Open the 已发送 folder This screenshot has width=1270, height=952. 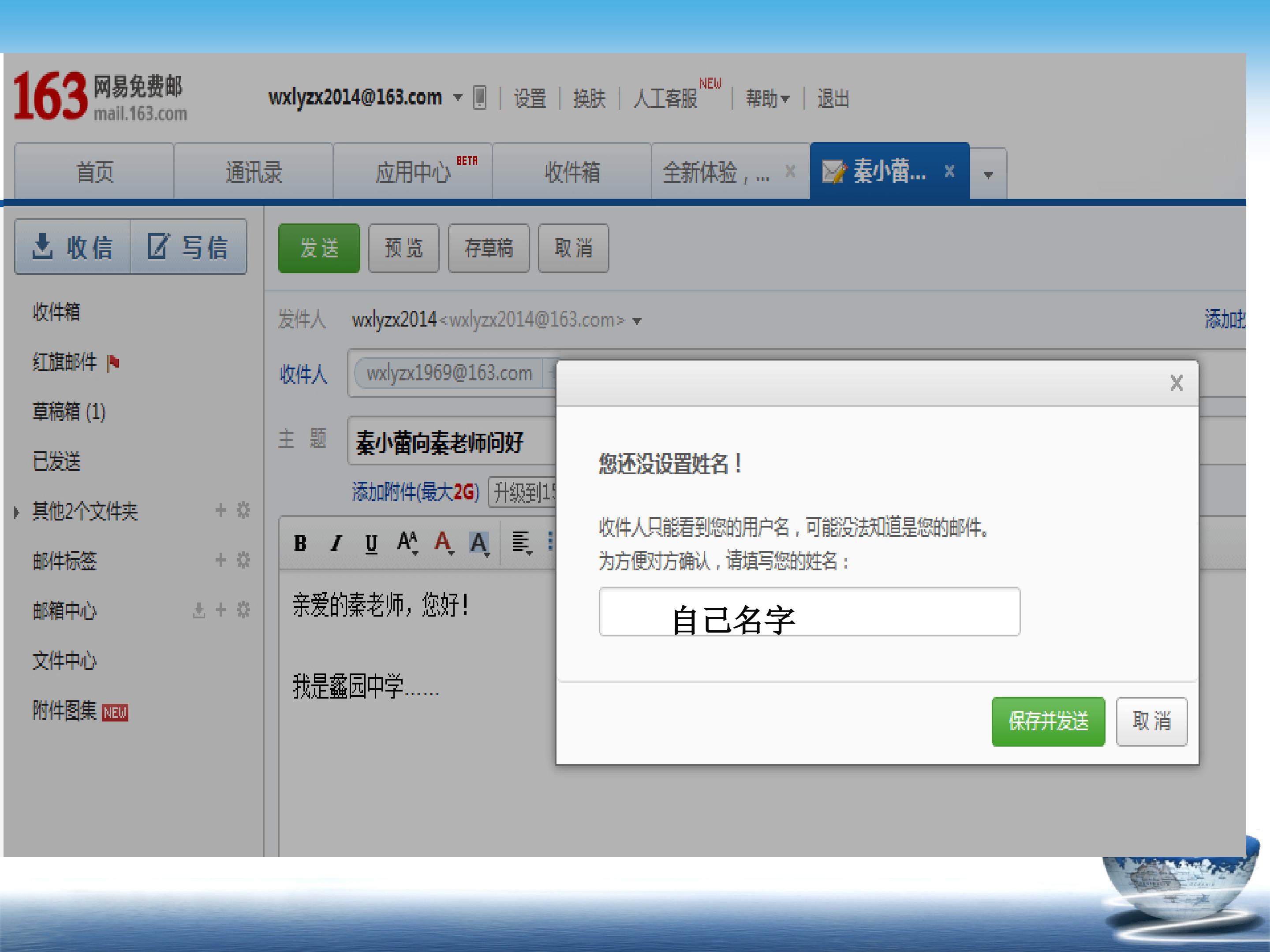tap(56, 461)
